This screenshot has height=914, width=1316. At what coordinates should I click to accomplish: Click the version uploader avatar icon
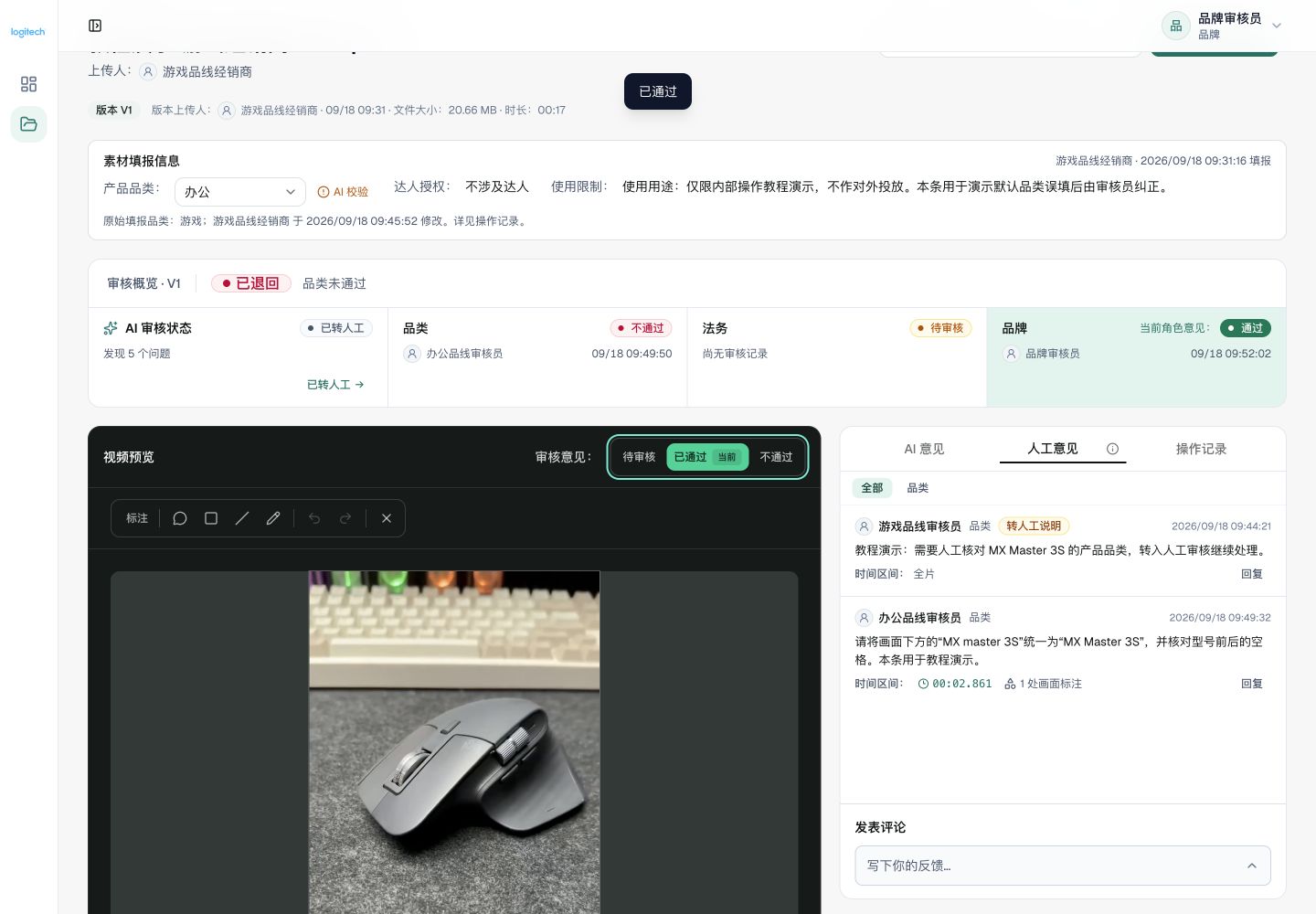[x=227, y=111]
